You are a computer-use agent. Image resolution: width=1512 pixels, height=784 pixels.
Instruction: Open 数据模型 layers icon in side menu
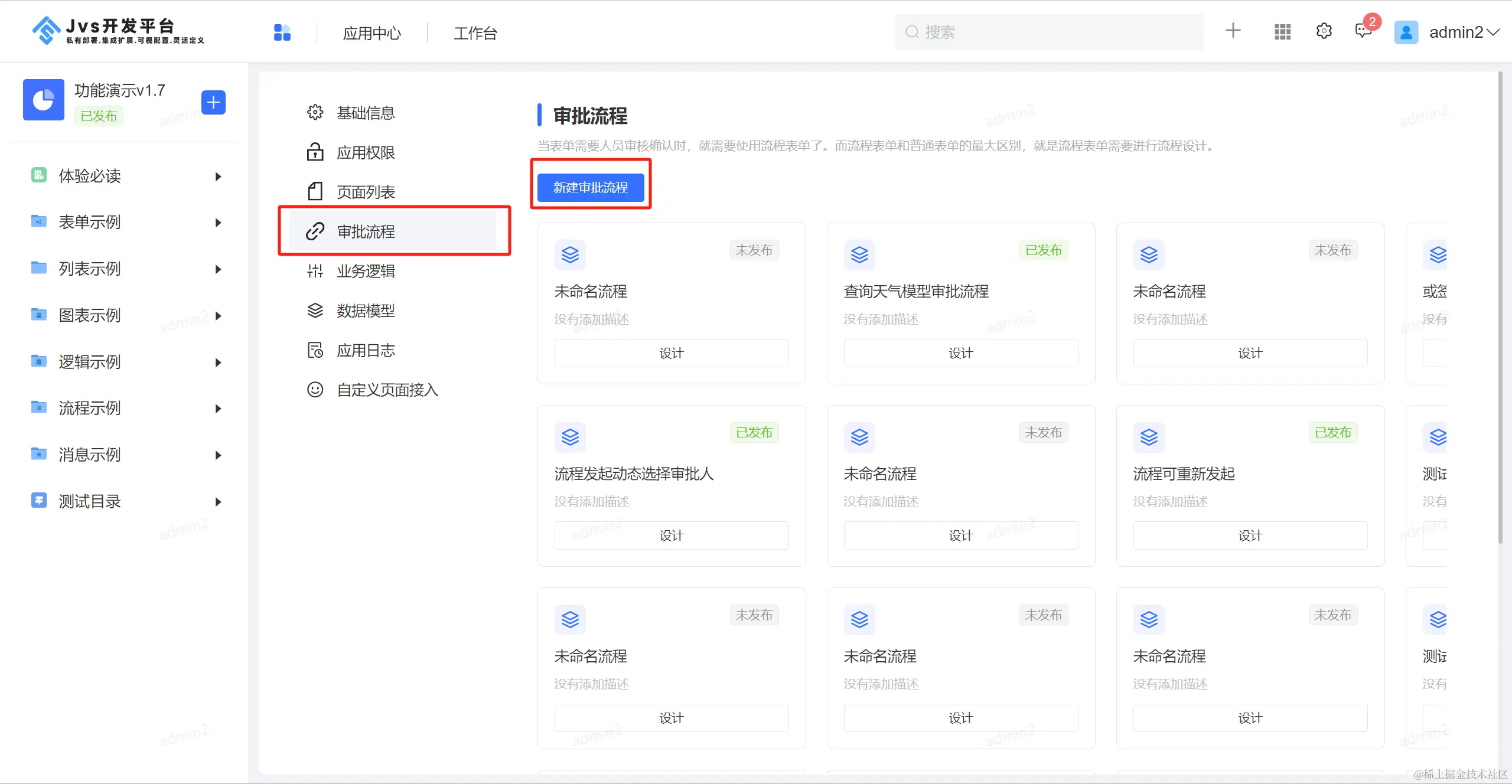[x=315, y=311]
